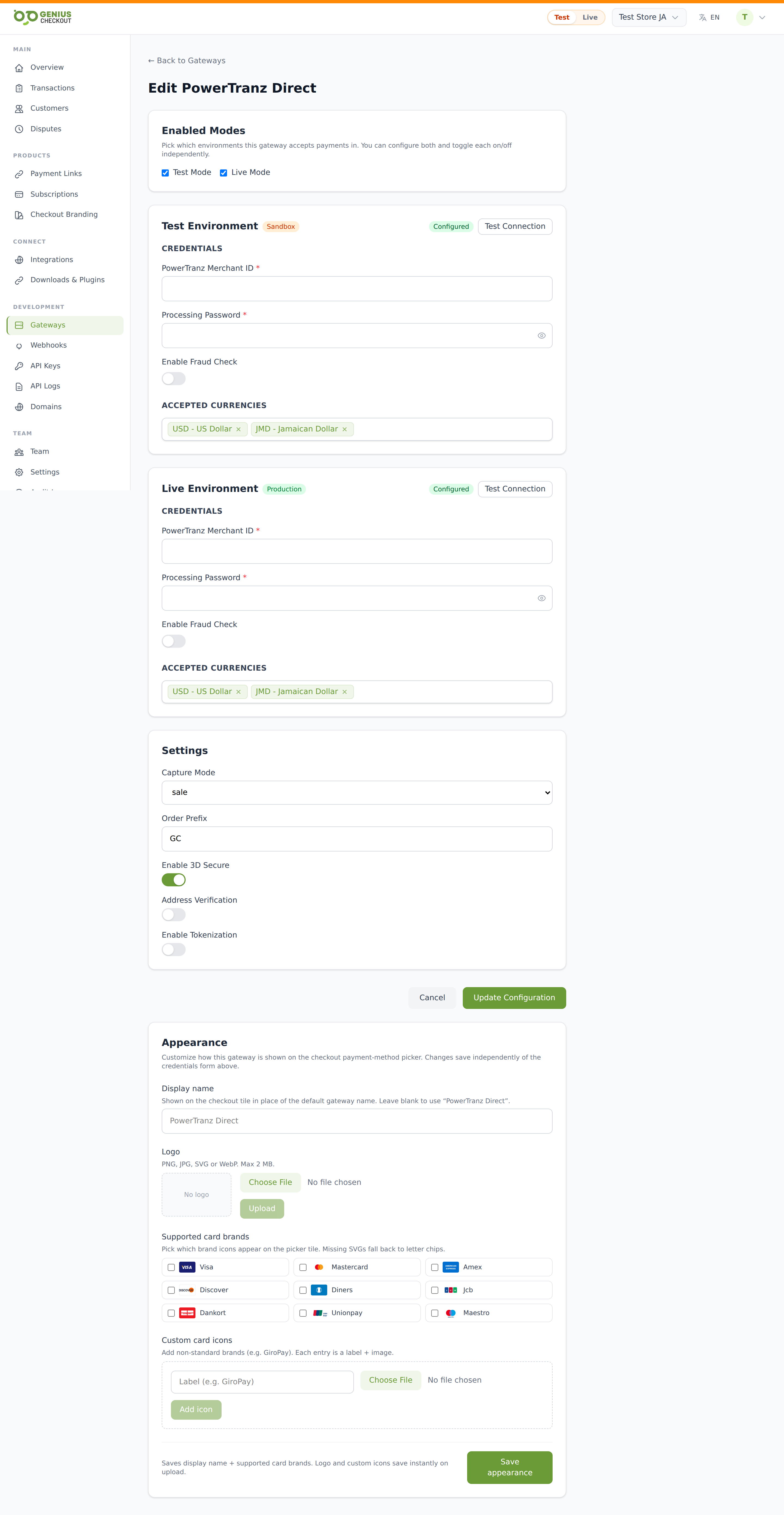This screenshot has height=1515, width=784.
Task: Click the API Keys key icon
Action: (x=19, y=366)
